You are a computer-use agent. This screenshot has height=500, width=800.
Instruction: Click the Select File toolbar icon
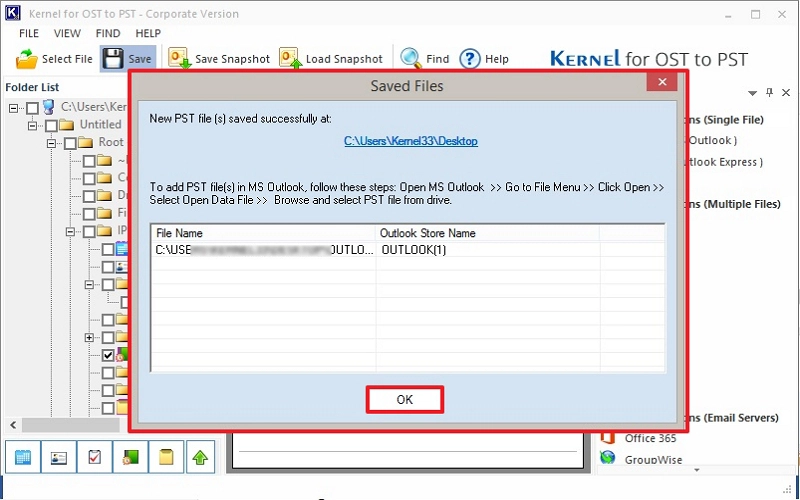click(x=27, y=59)
